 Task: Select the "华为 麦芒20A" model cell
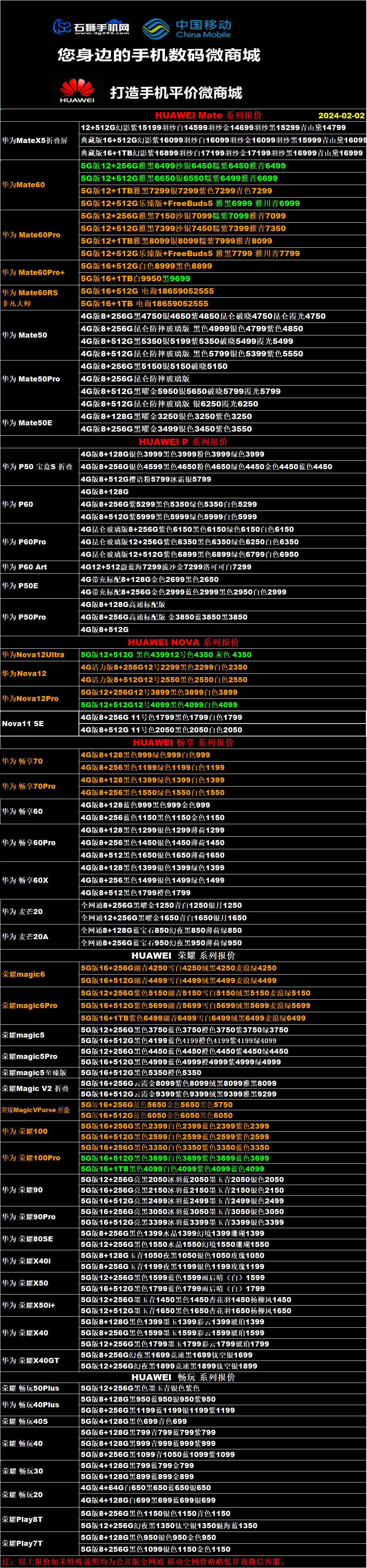[x=39, y=936]
